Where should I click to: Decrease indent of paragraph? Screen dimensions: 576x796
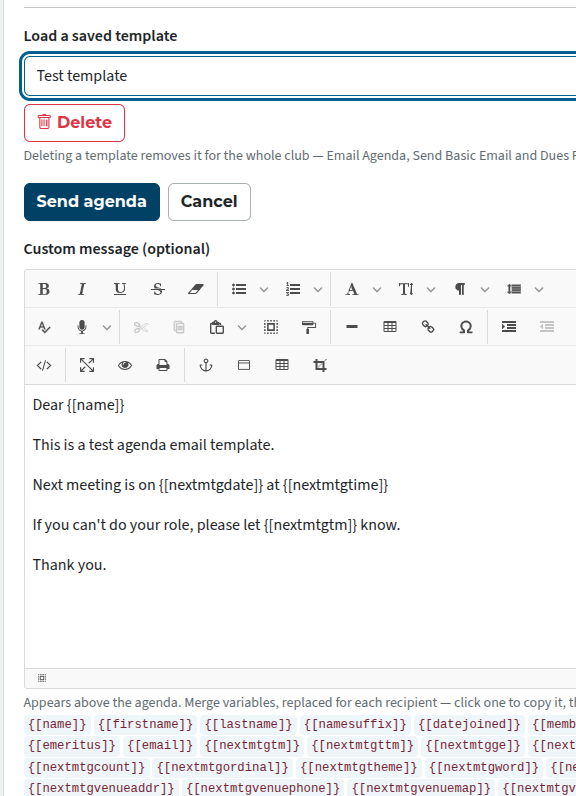pyautogui.click(x=547, y=327)
